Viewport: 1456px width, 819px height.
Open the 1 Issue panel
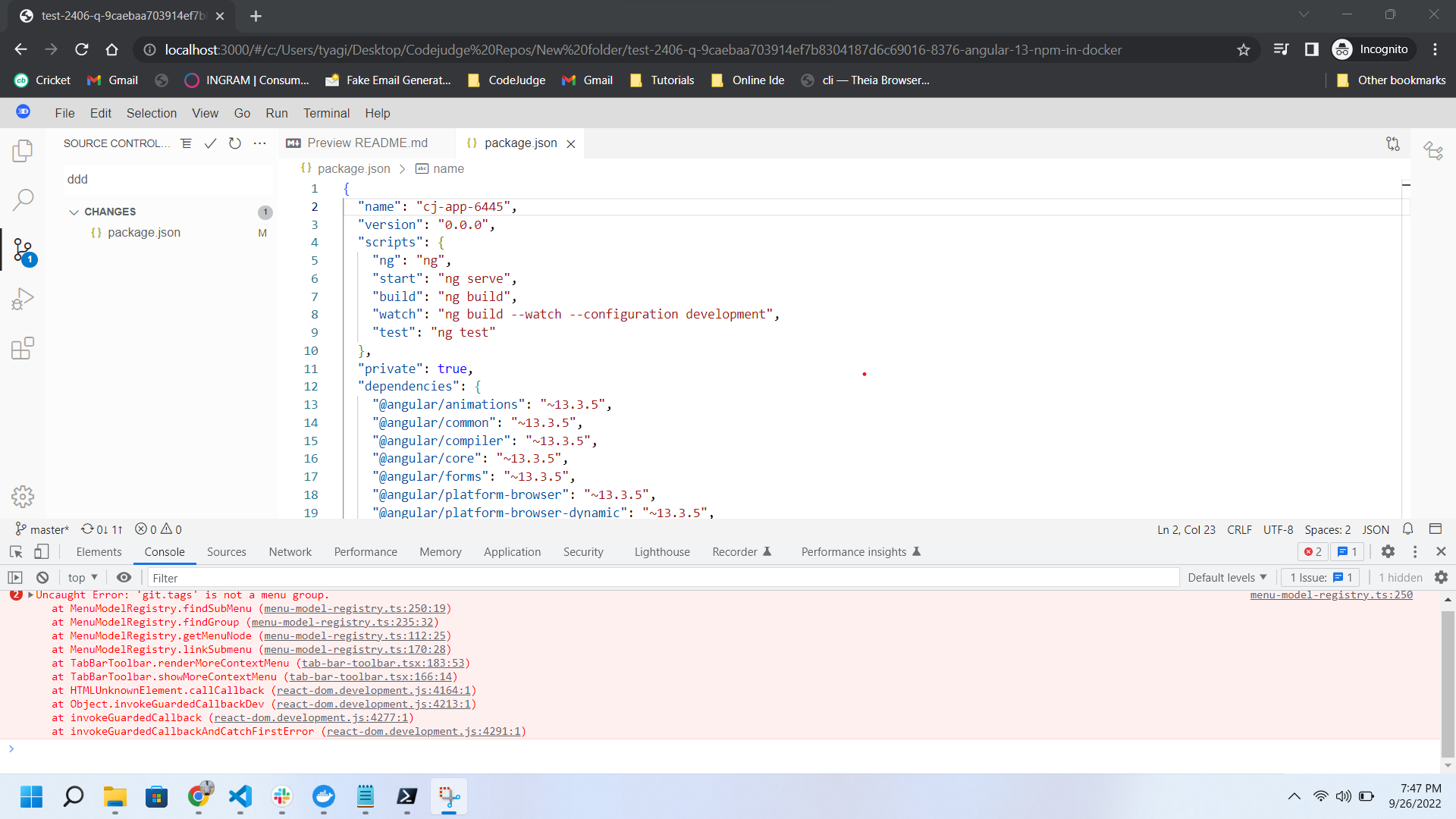tap(1319, 577)
